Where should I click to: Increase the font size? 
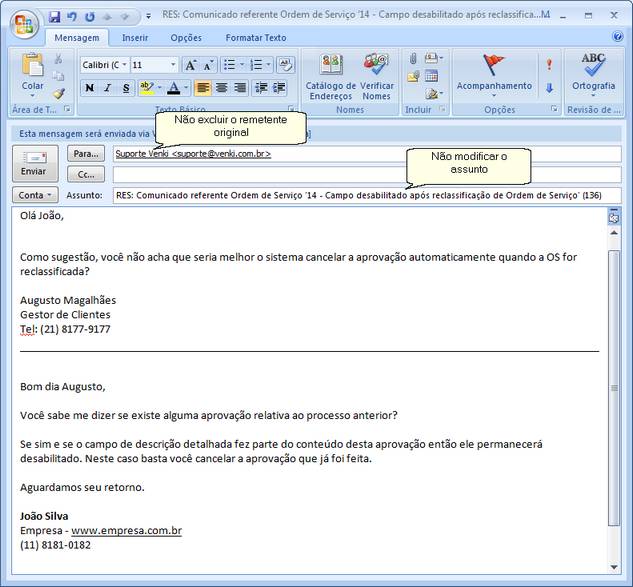[191, 65]
